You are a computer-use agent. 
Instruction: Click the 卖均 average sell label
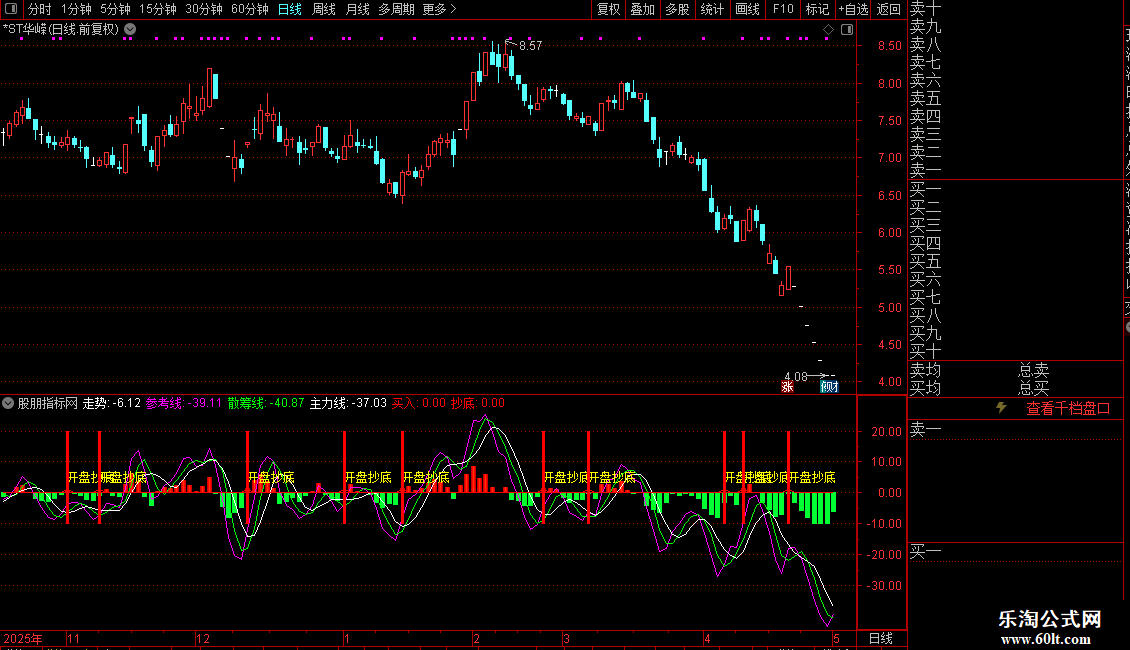925,370
